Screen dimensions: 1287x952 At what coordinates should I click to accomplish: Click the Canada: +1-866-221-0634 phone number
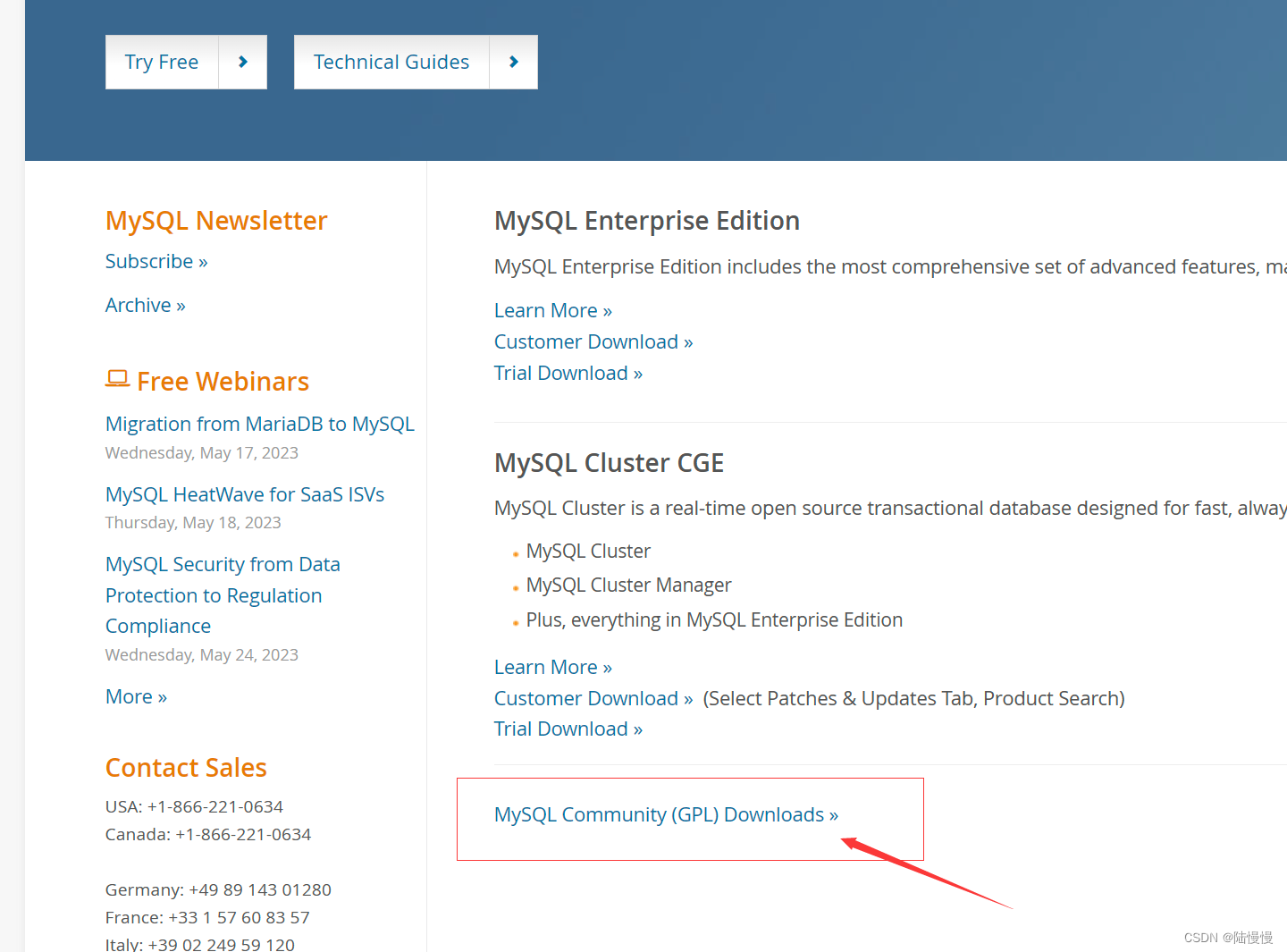pyautogui.click(x=208, y=834)
